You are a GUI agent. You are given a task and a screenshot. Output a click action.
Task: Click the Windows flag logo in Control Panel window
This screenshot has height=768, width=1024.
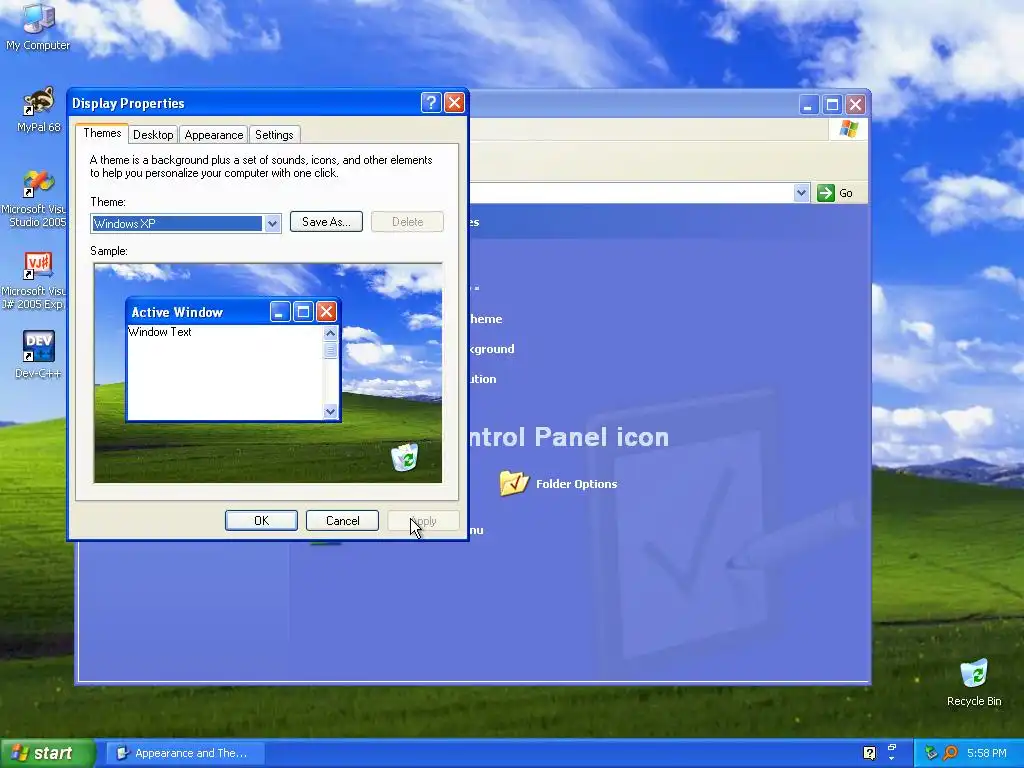(x=848, y=129)
